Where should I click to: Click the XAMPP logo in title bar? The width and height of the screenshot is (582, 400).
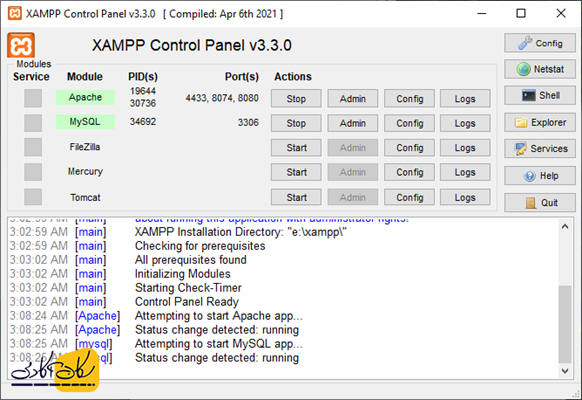pos(14,14)
